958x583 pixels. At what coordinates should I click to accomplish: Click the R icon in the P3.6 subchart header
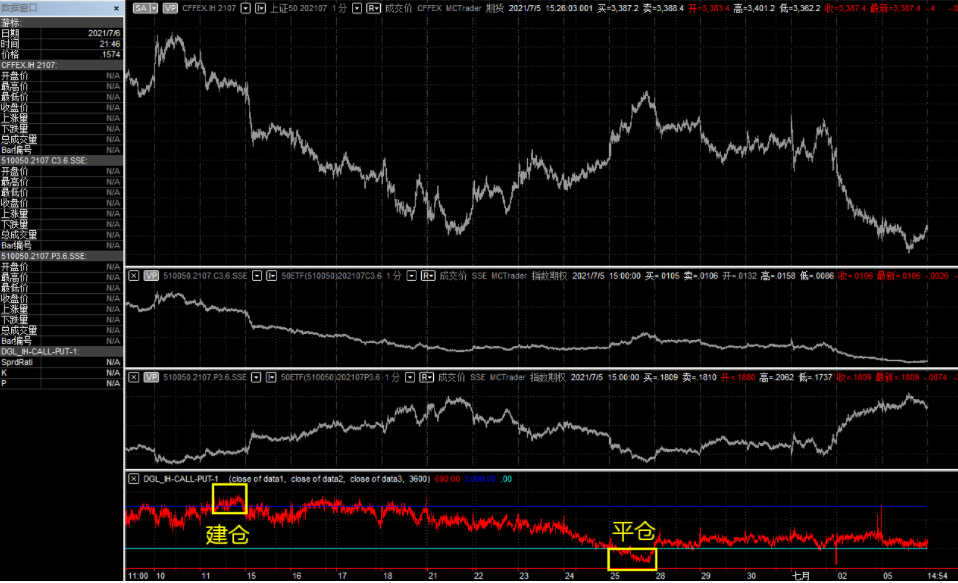pyautogui.click(x=426, y=378)
